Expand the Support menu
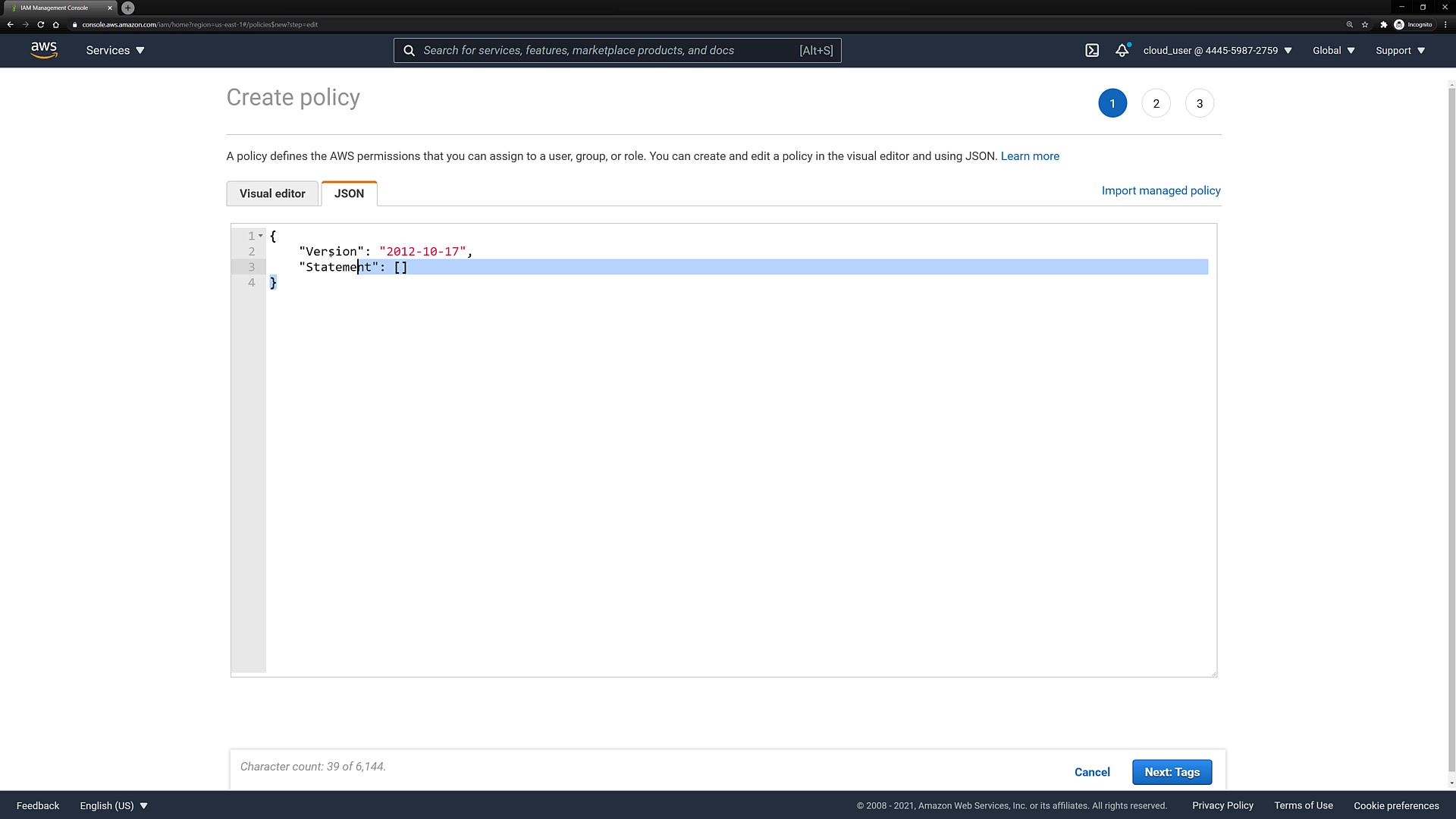Viewport: 1456px width, 819px height. coord(1400,50)
